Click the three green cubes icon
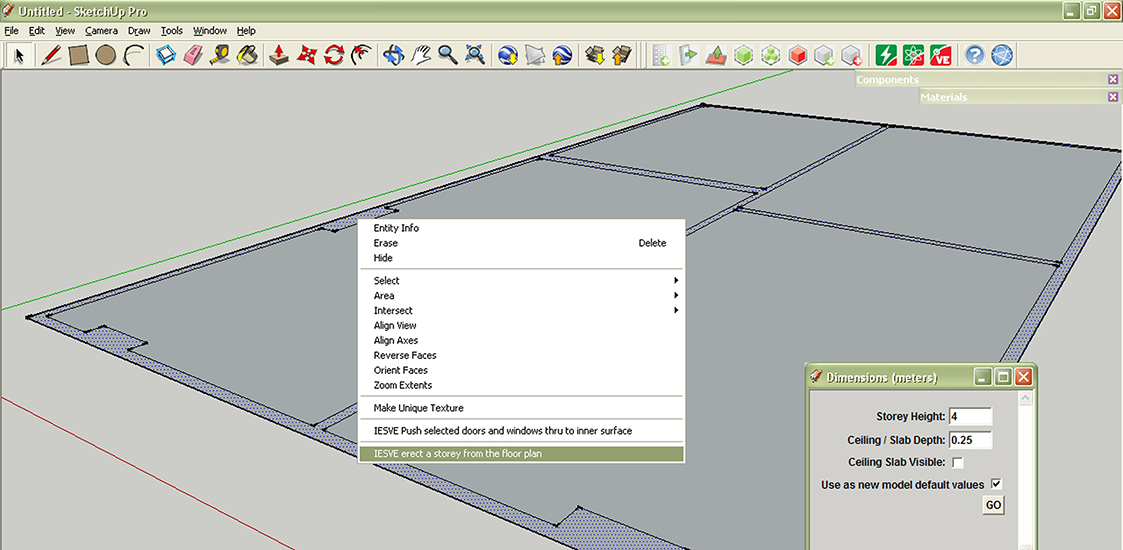Viewport: 1123px width, 550px height. point(771,55)
